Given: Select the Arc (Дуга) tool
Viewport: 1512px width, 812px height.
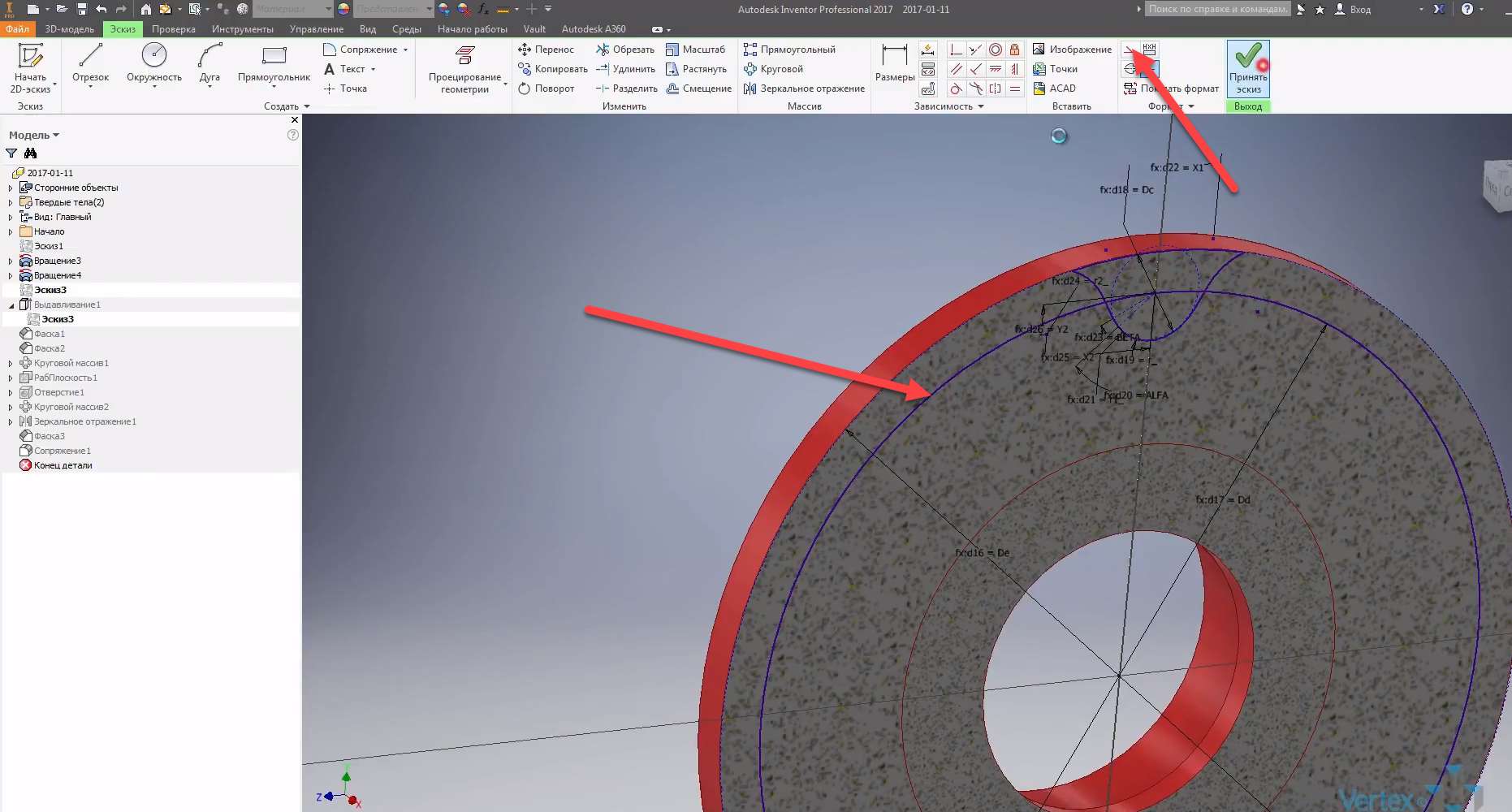Looking at the screenshot, I should click(x=210, y=64).
